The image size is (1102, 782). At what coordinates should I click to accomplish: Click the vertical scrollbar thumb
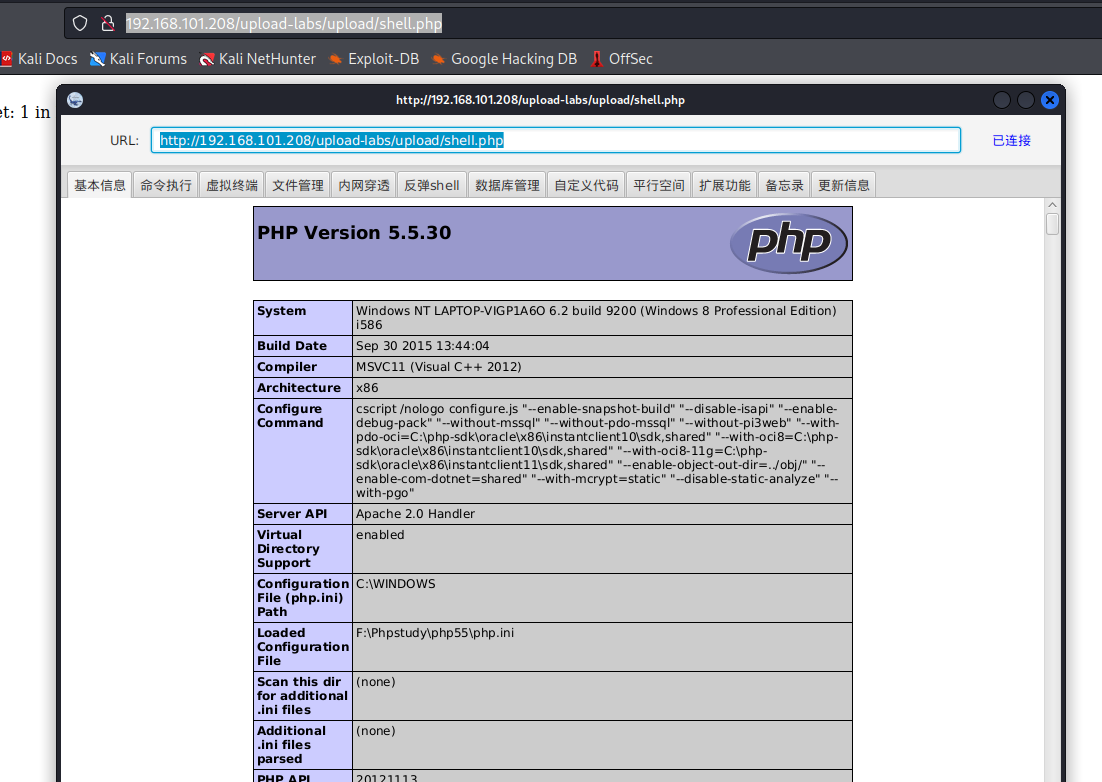tap(1052, 224)
